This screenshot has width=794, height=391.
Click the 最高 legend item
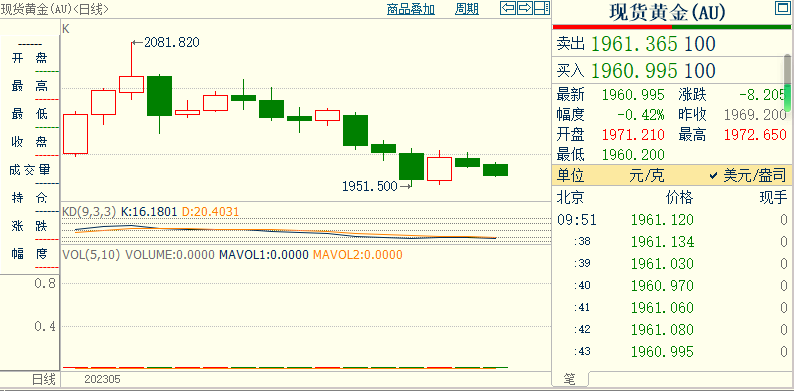(29, 86)
